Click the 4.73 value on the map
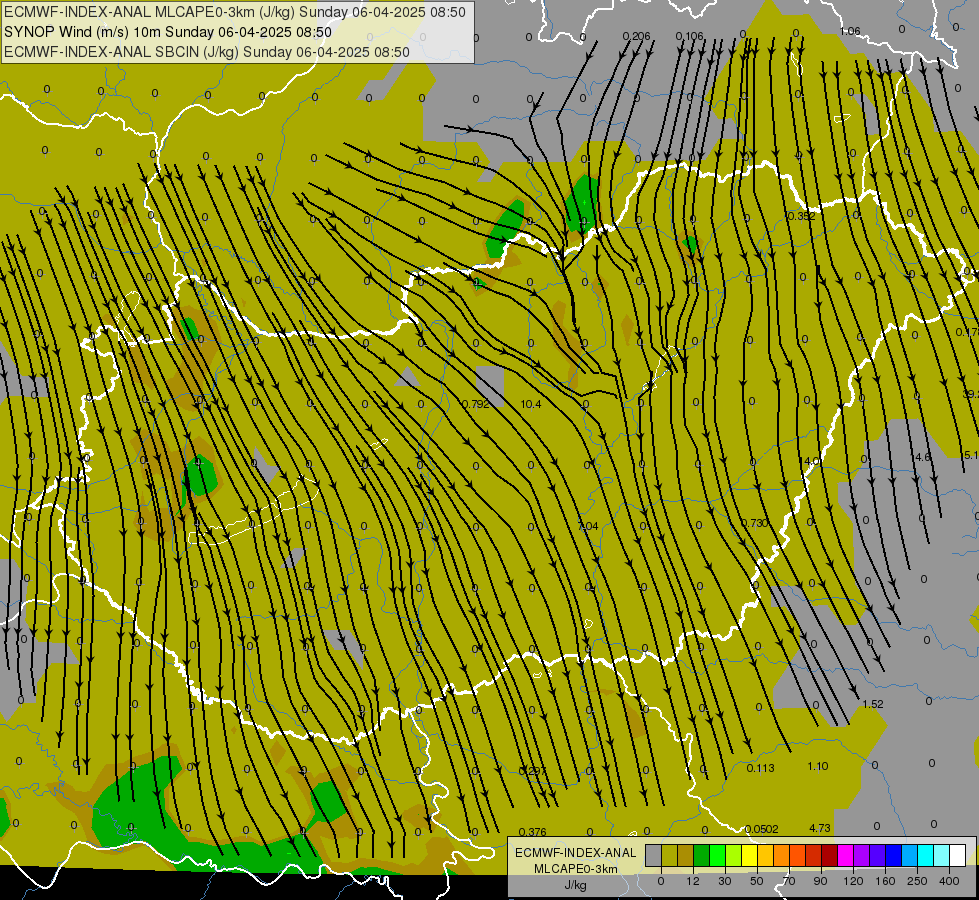This screenshot has height=900, width=979. [x=820, y=828]
